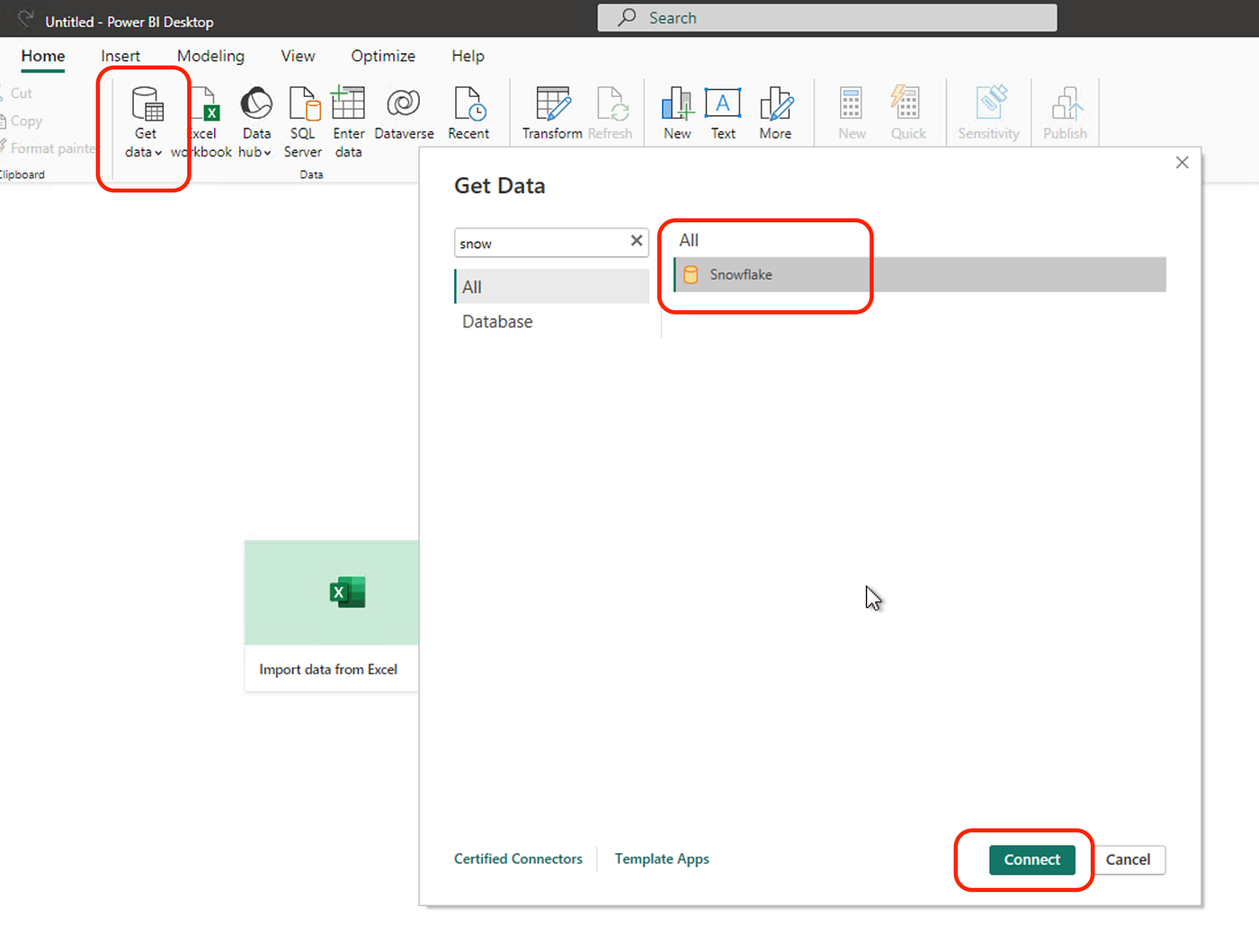Close the Get Data dialog
The width and height of the screenshot is (1259, 952).
point(1182,162)
